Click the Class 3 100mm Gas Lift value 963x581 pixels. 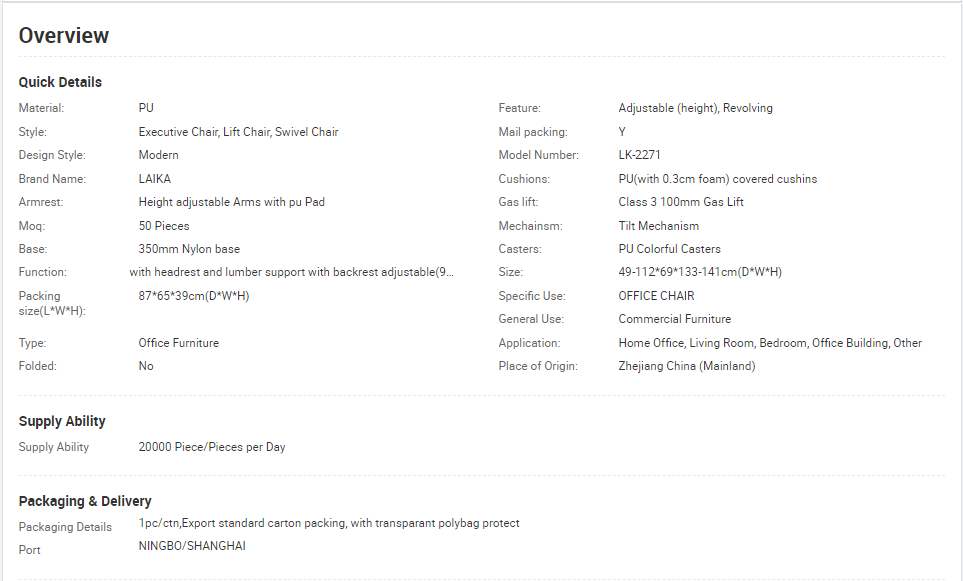[x=681, y=202]
